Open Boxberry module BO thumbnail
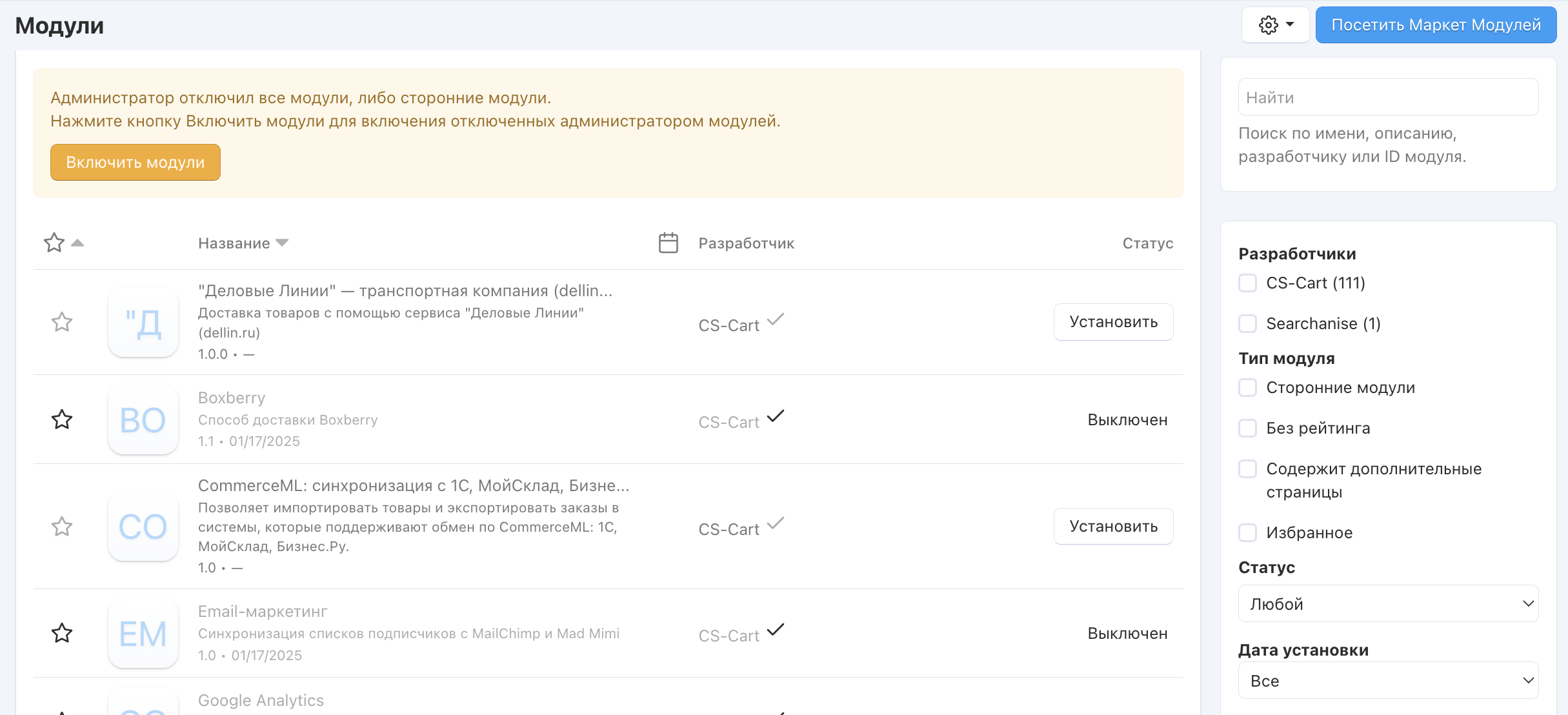The width and height of the screenshot is (1568, 715). pos(143,420)
